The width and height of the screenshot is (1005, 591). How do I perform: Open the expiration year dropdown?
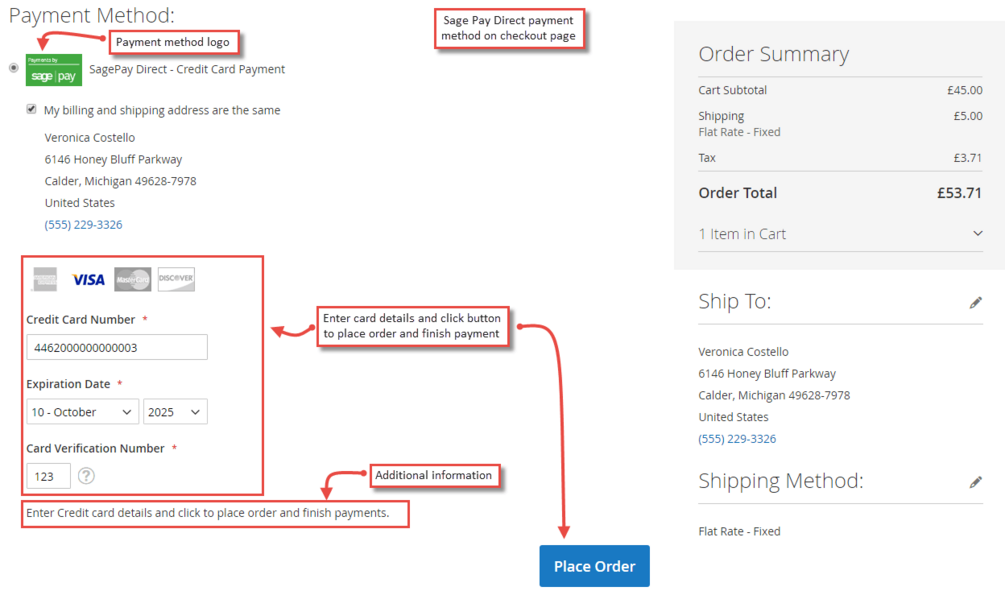[175, 412]
